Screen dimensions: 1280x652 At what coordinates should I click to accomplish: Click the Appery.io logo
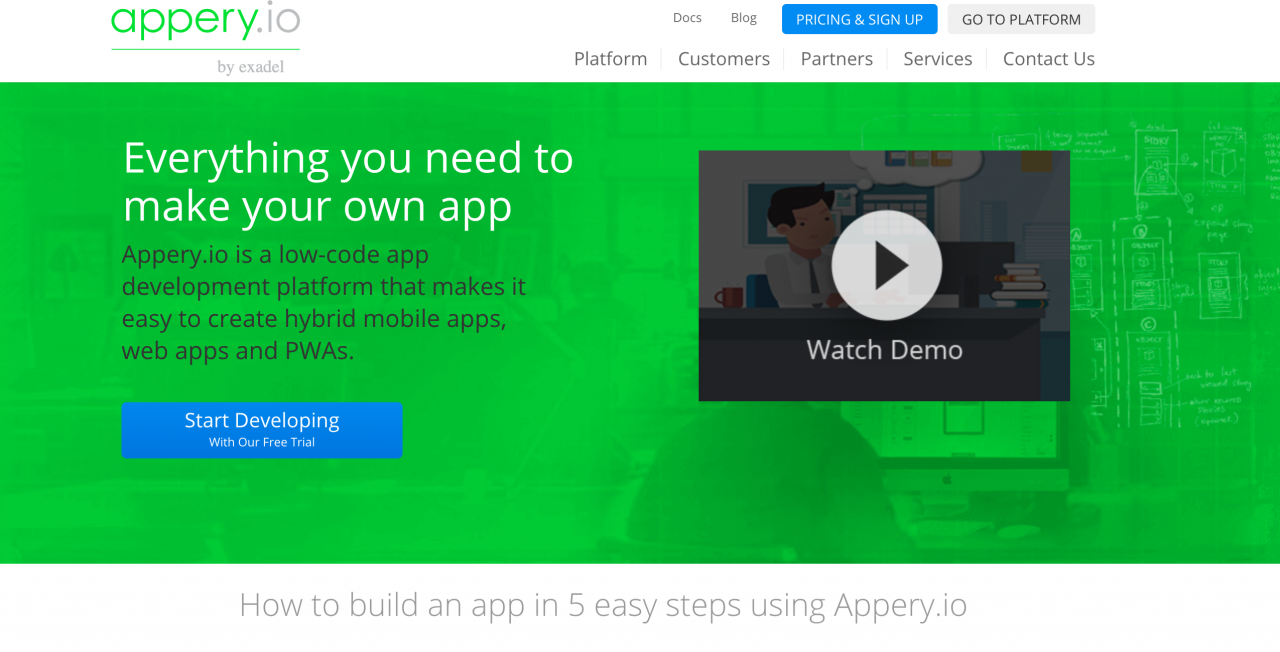(x=205, y=38)
